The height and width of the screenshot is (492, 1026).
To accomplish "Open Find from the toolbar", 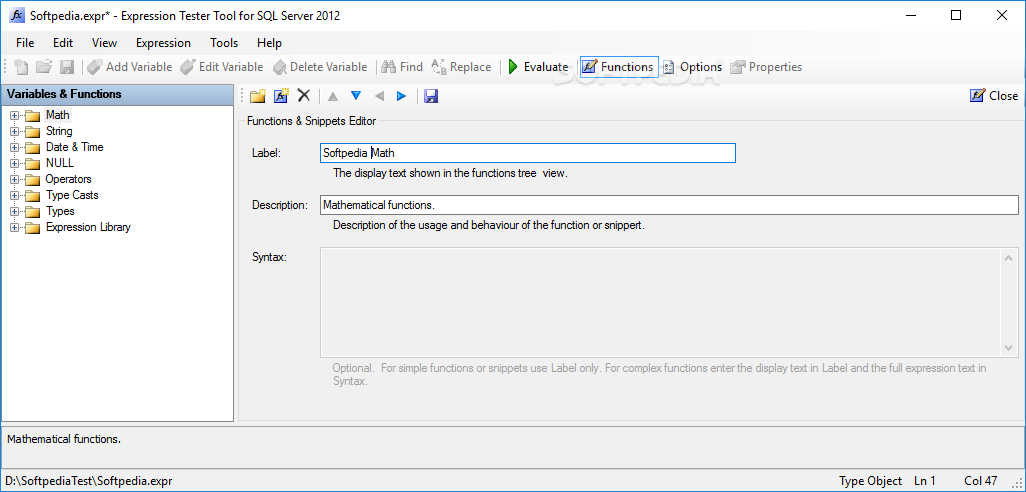I will pos(402,67).
